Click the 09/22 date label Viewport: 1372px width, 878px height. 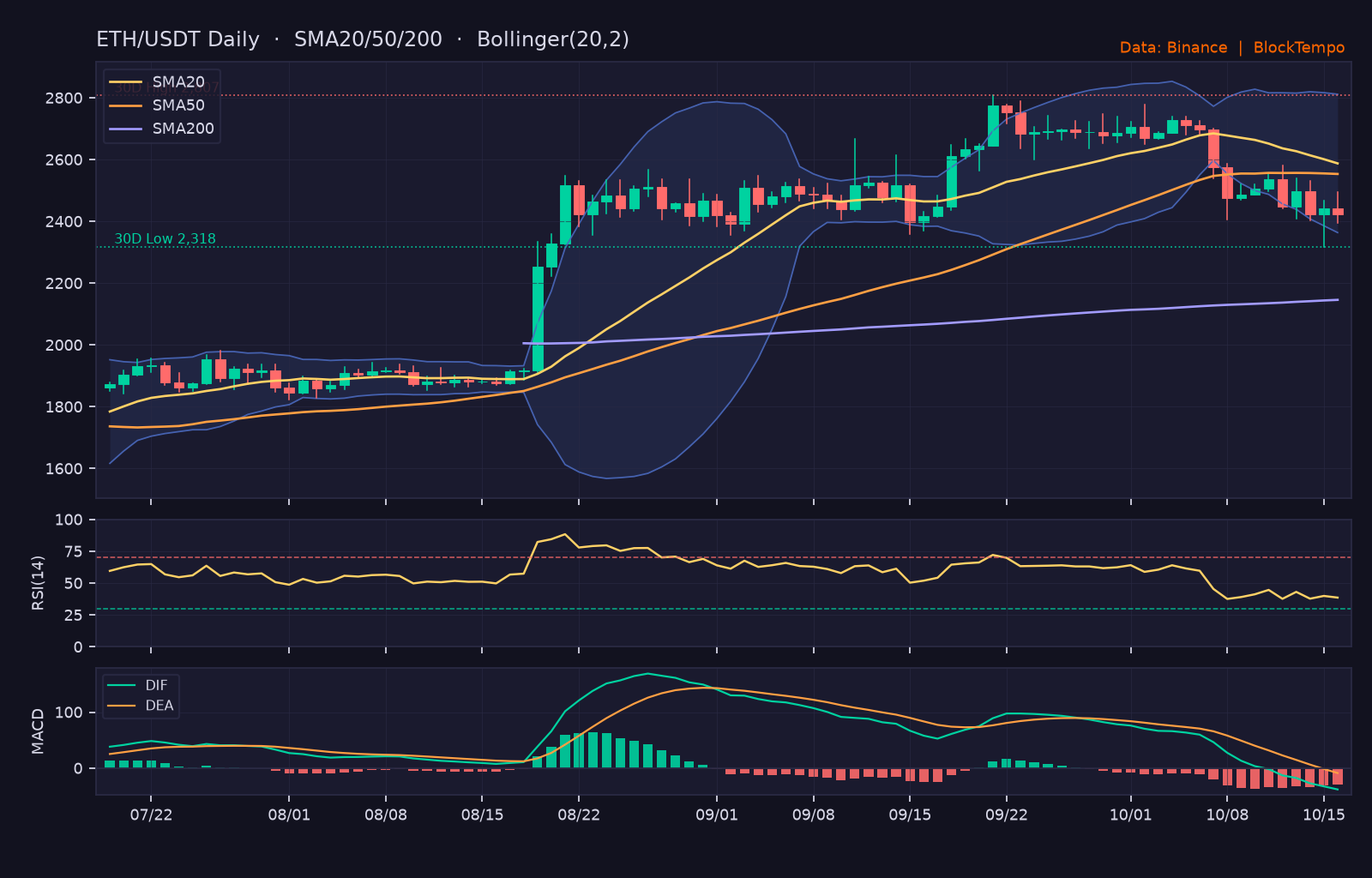pos(1007,815)
